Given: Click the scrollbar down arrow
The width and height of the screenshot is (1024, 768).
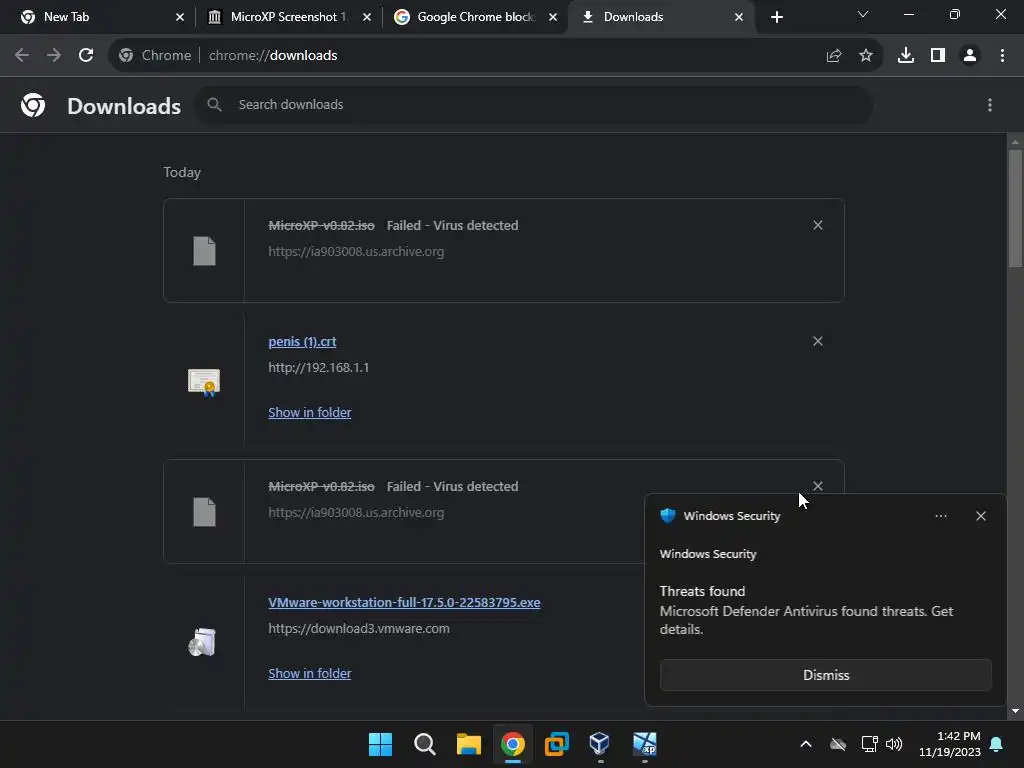Looking at the screenshot, I should (1016, 711).
